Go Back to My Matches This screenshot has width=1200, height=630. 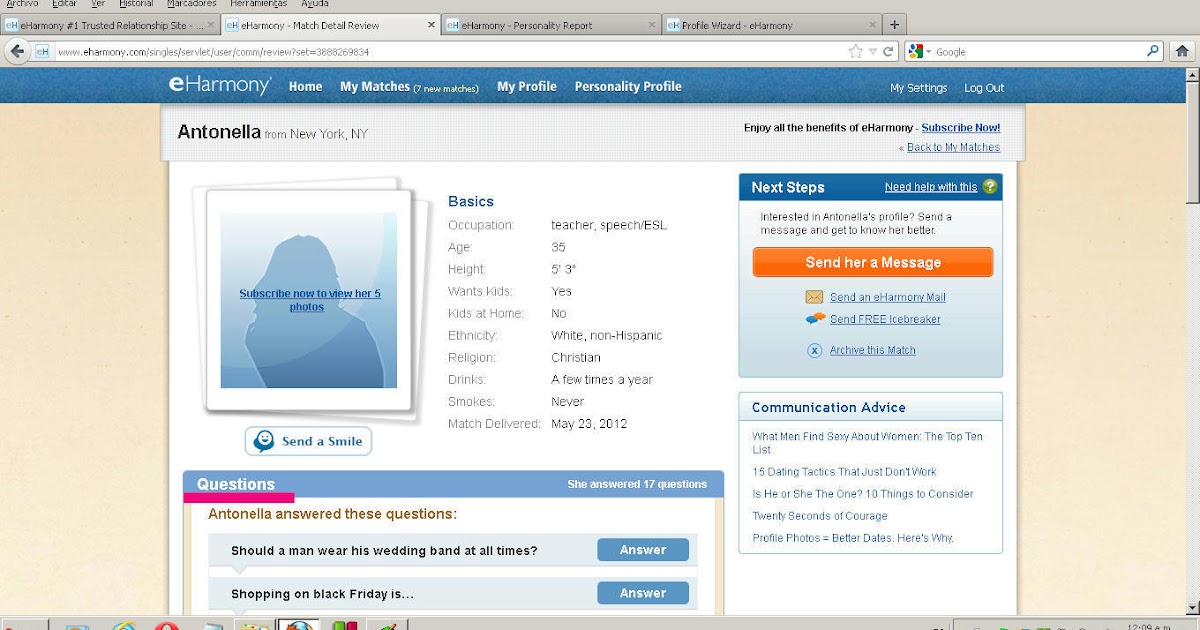[953, 148]
